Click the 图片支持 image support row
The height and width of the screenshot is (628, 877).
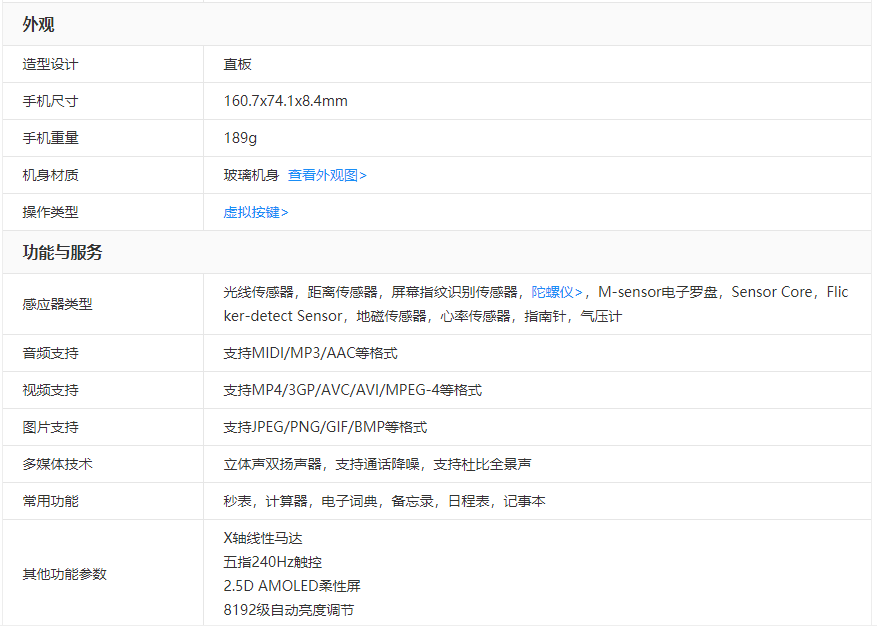coord(43,427)
